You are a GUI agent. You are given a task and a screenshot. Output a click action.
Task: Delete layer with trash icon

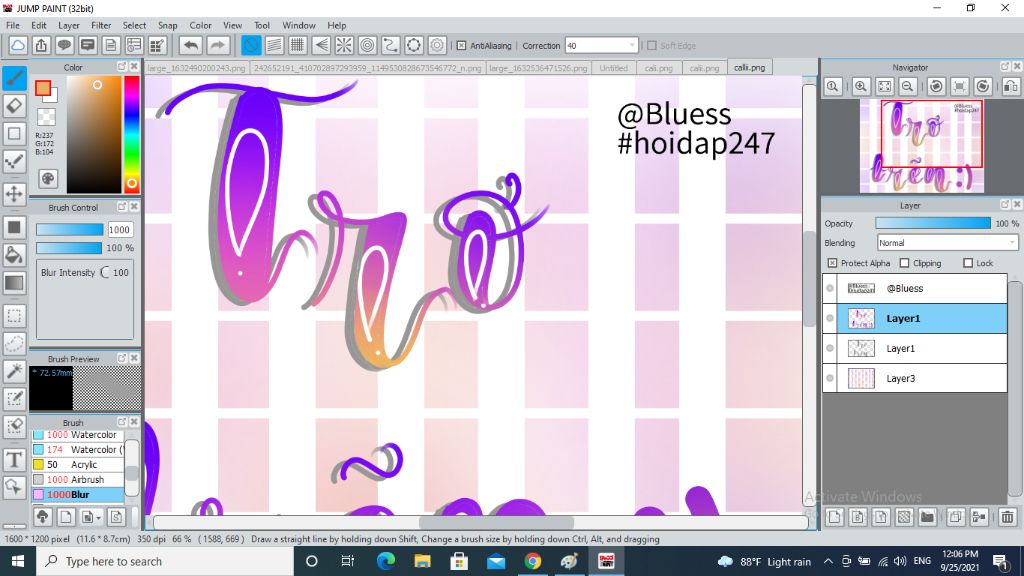[x=1007, y=517]
